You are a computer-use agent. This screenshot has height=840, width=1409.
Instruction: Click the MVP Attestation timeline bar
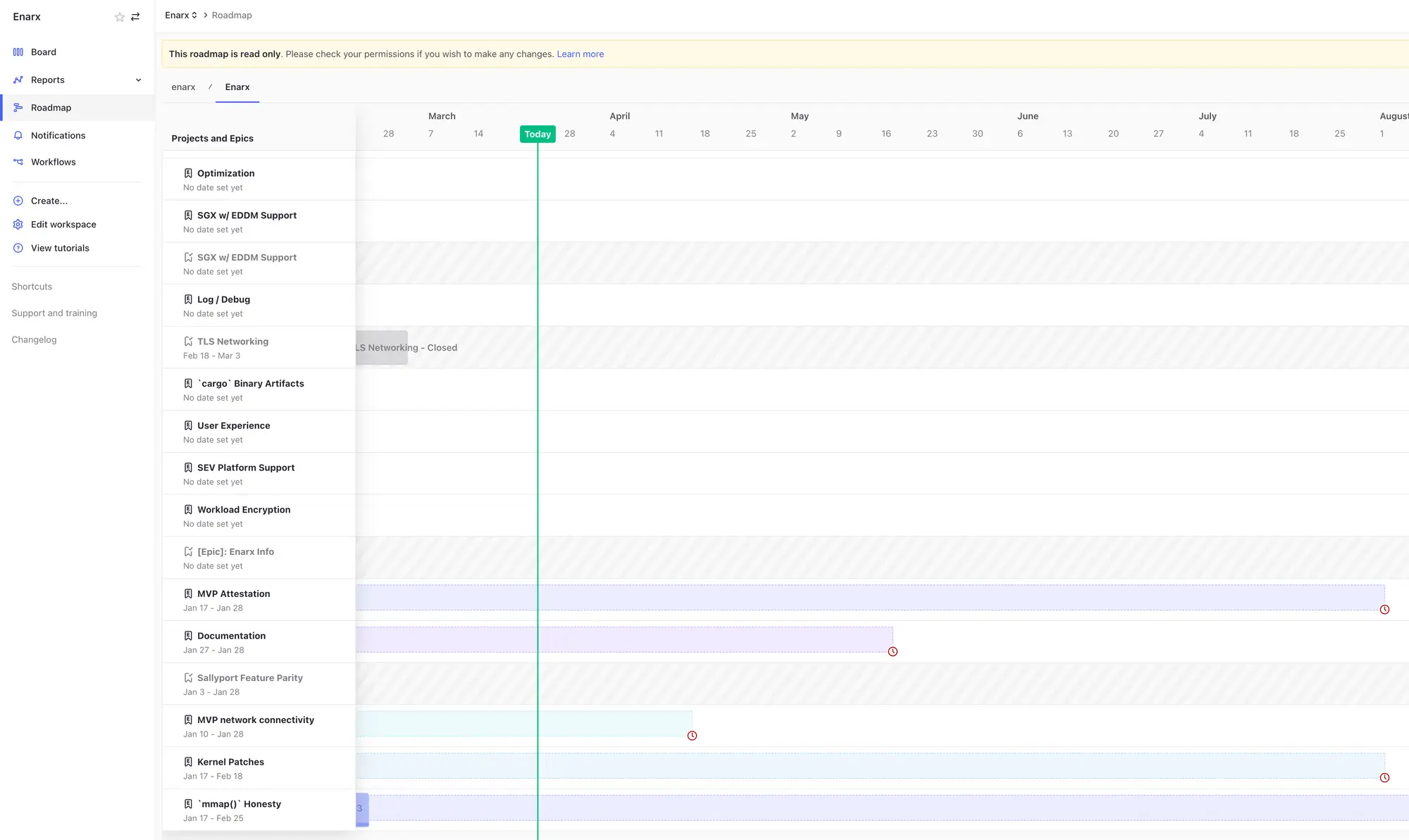(x=870, y=597)
